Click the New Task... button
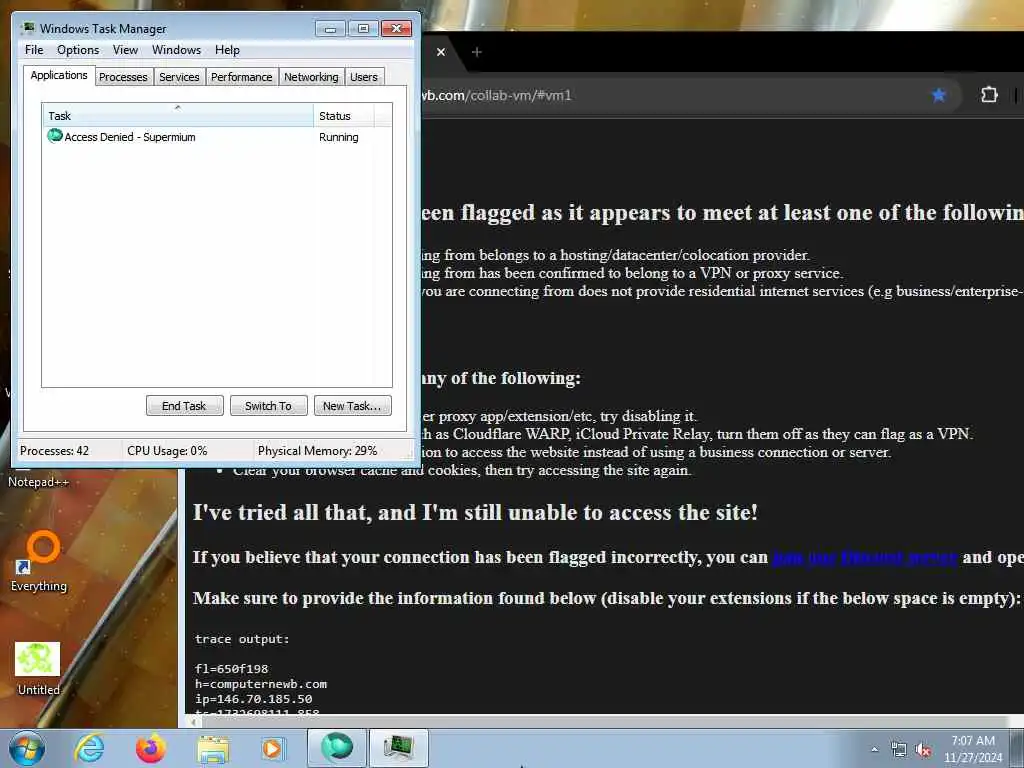This screenshot has width=1024, height=768. (352, 406)
